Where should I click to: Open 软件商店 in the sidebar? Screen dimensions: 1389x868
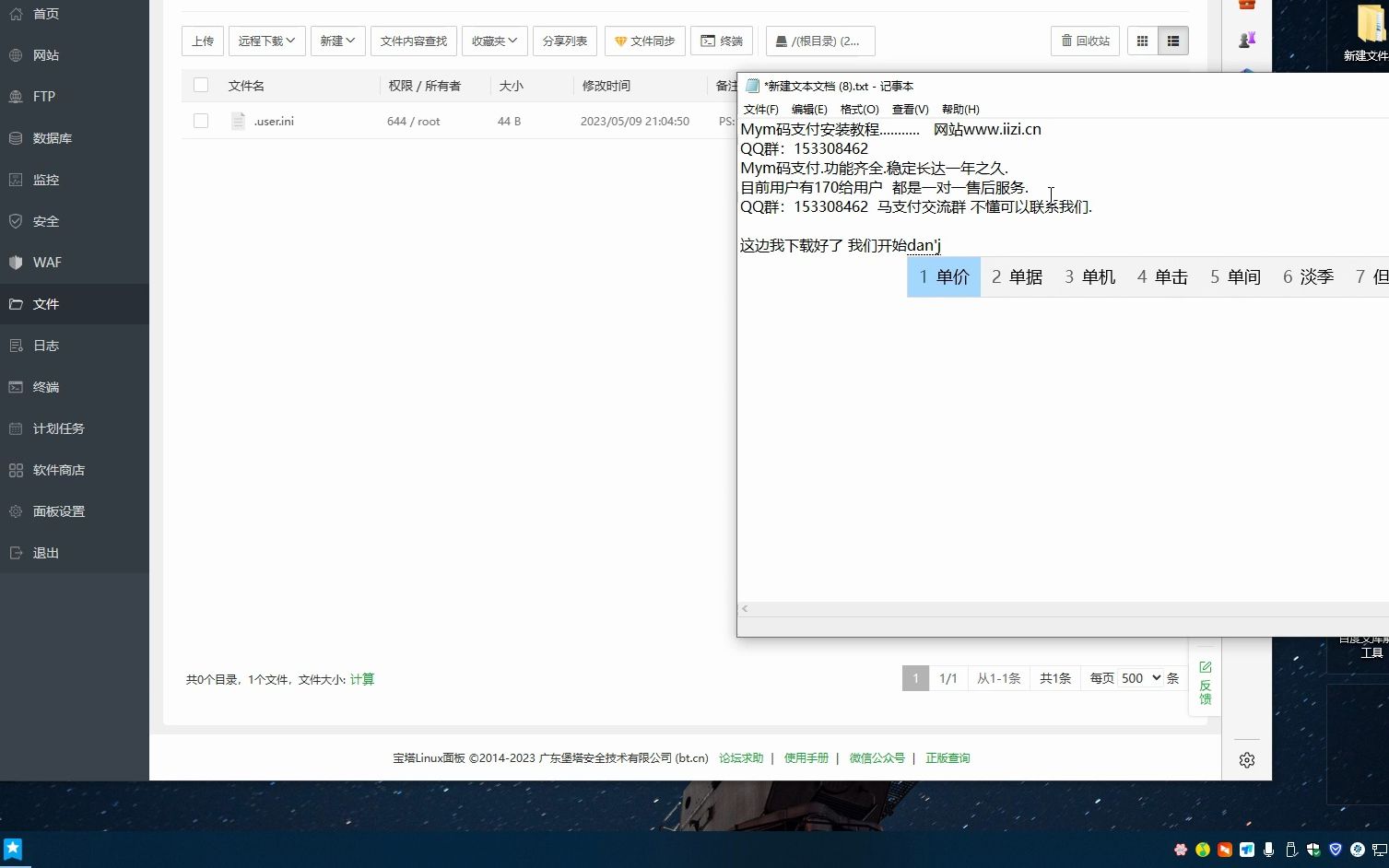point(74,470)
